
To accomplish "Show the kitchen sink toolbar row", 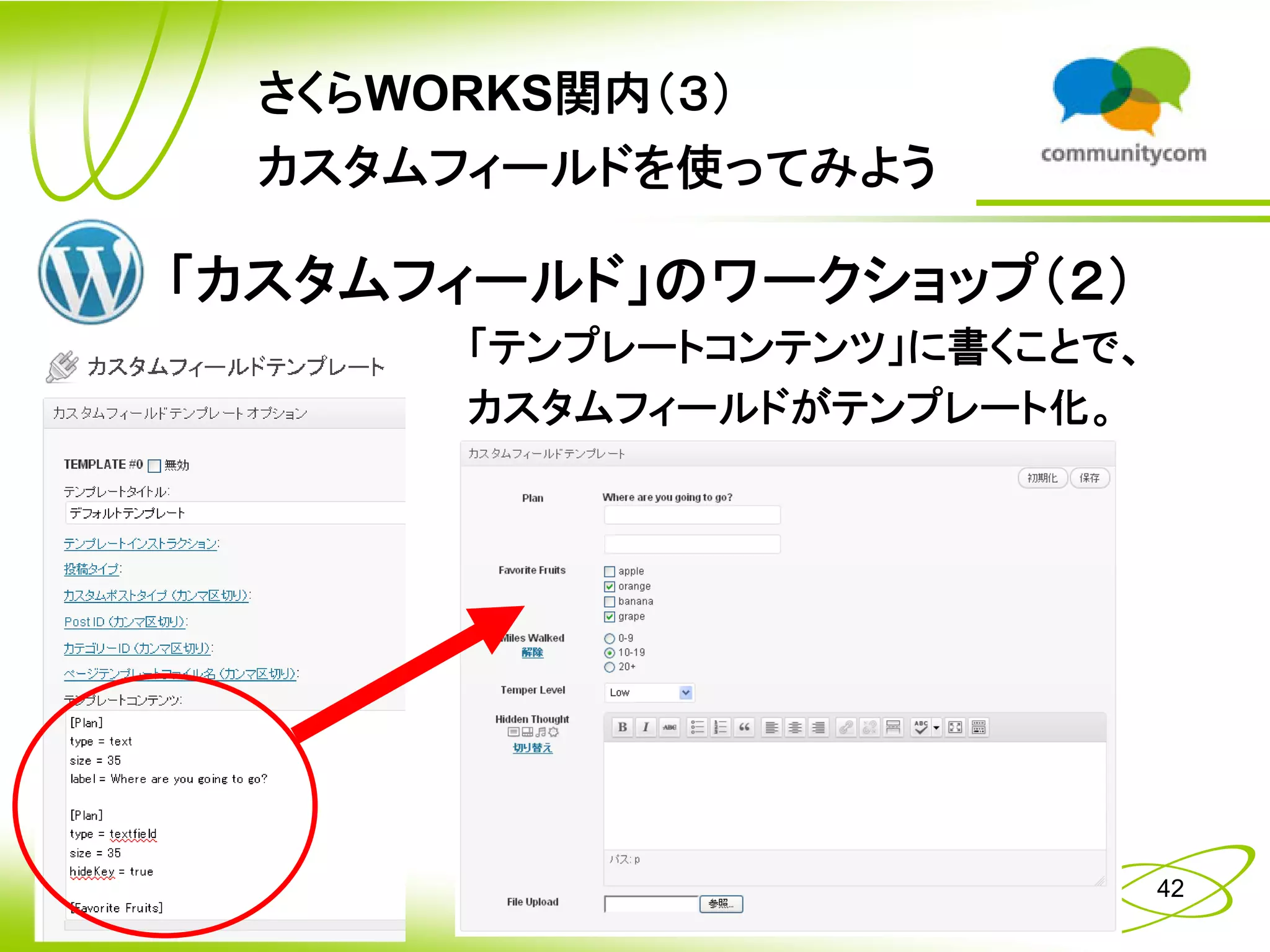I will coord(979,727).
